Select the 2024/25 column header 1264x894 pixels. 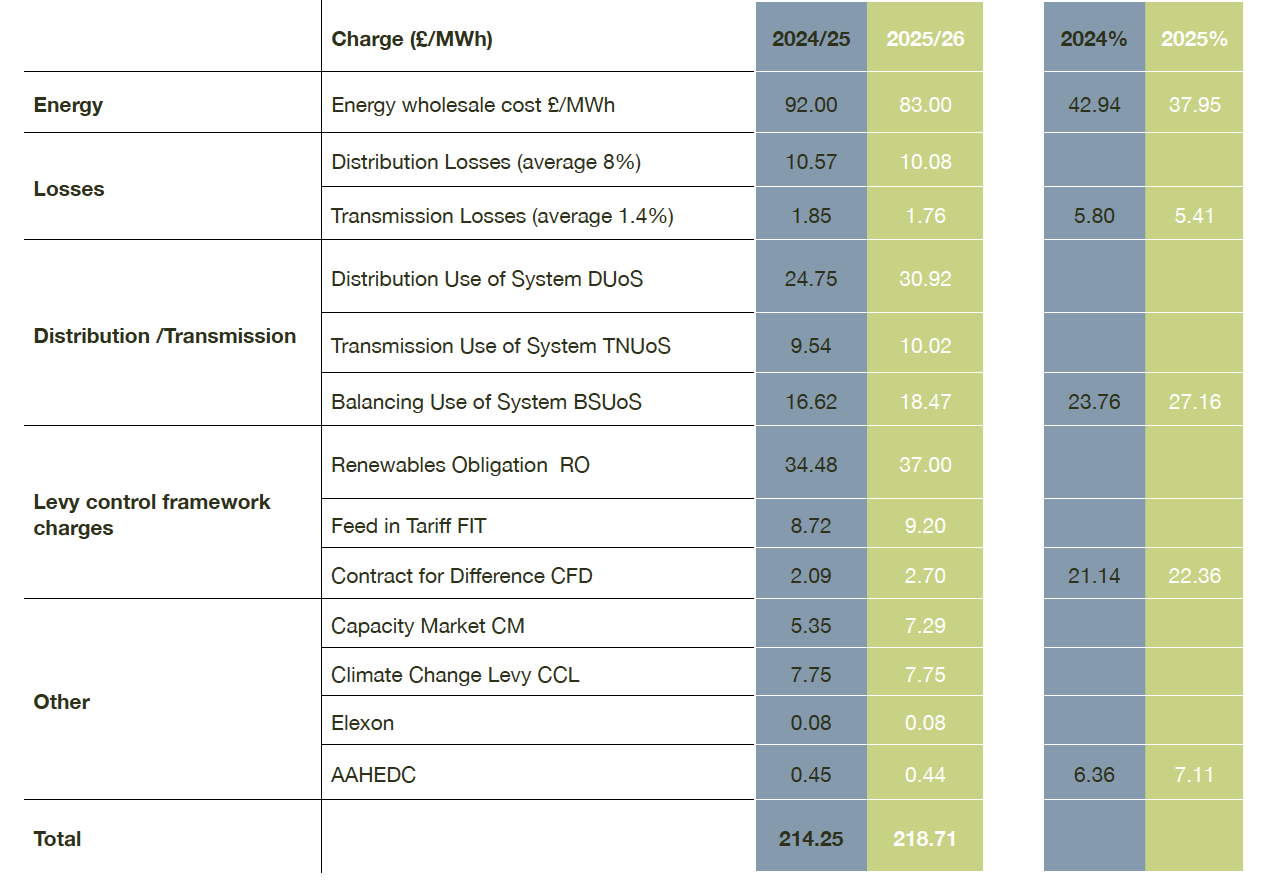coord(811,40)
